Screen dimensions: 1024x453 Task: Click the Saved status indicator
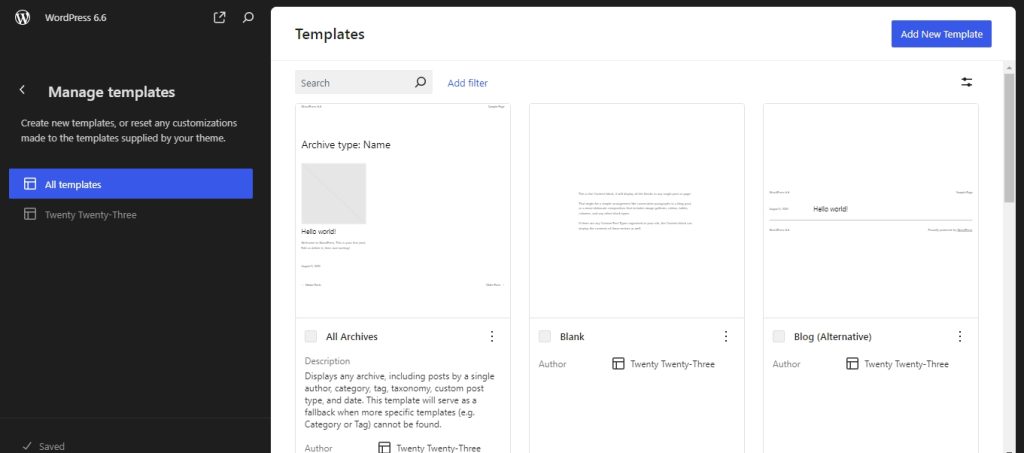pos(43,446)
